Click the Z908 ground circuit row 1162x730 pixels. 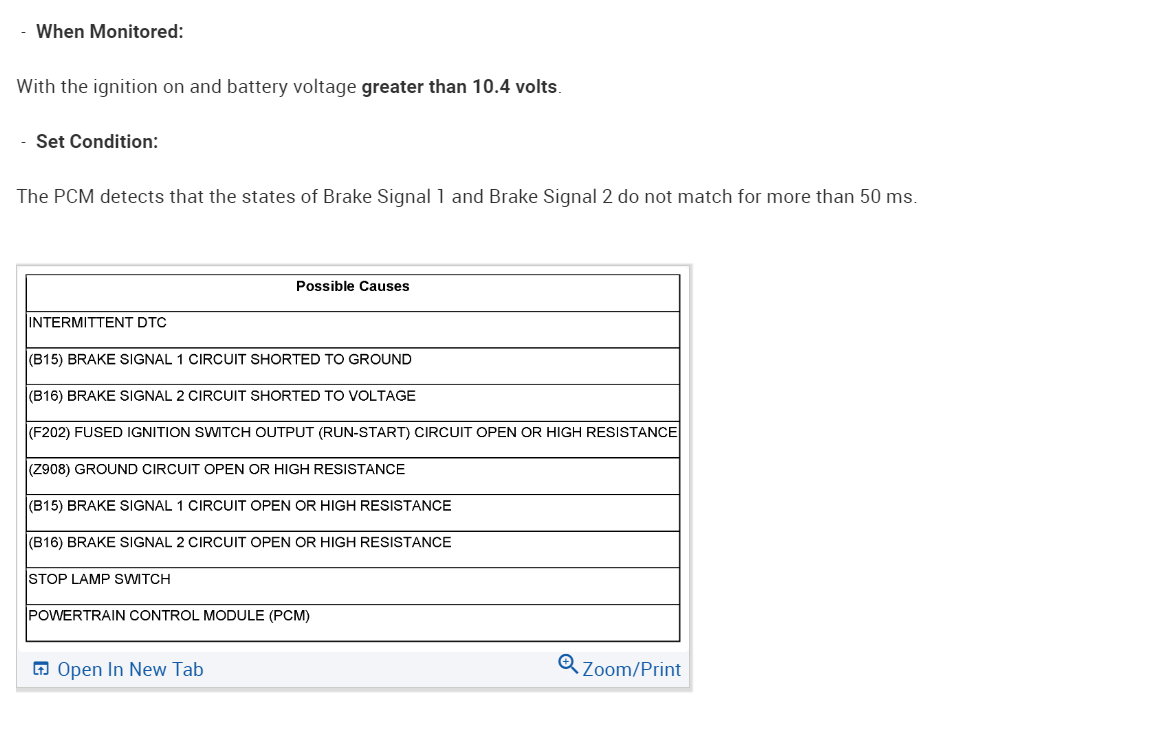tap(217, 470)
